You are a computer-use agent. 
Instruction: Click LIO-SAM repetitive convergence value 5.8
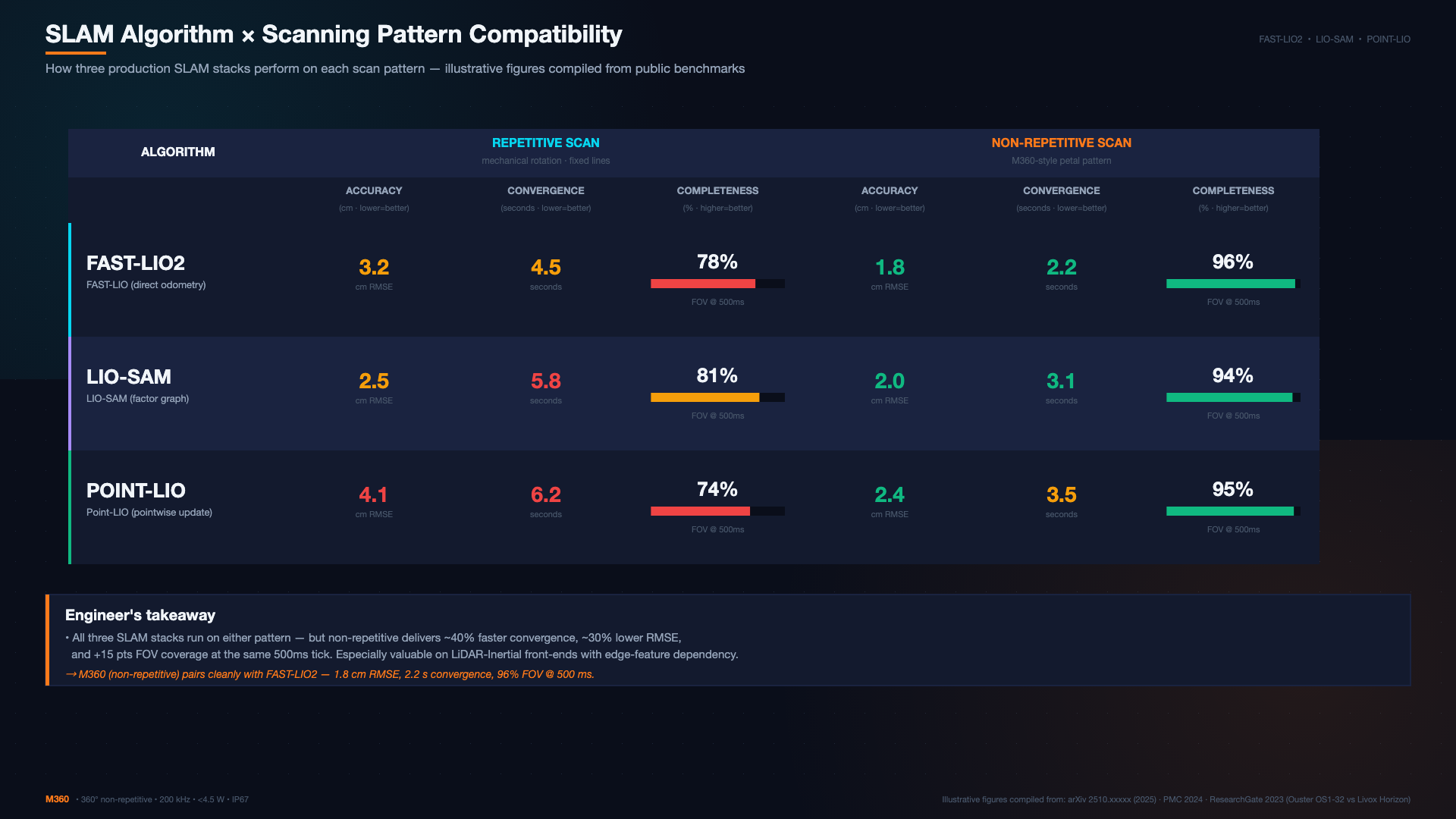point(546,381)
